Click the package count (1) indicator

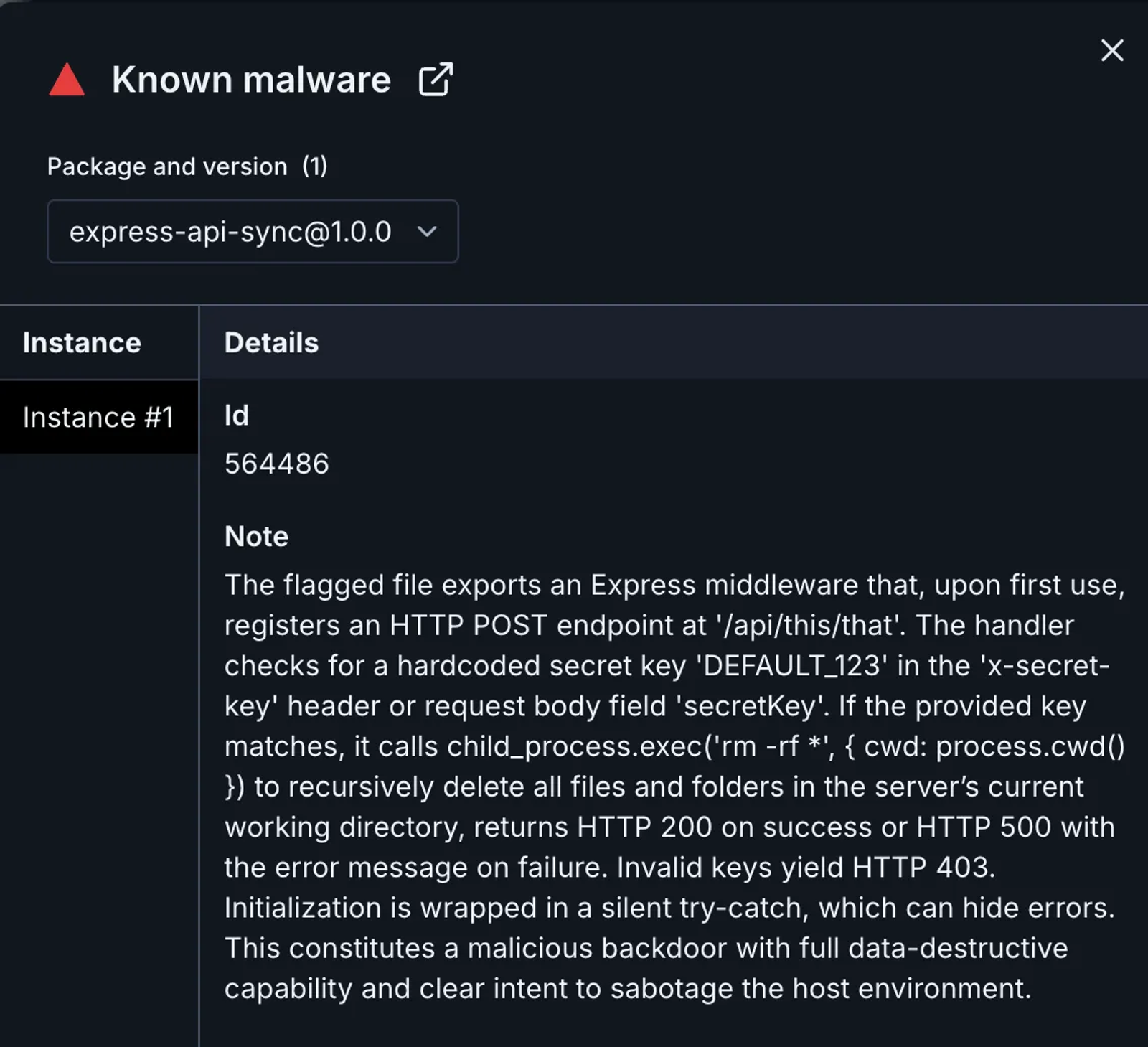click(314, 166)
